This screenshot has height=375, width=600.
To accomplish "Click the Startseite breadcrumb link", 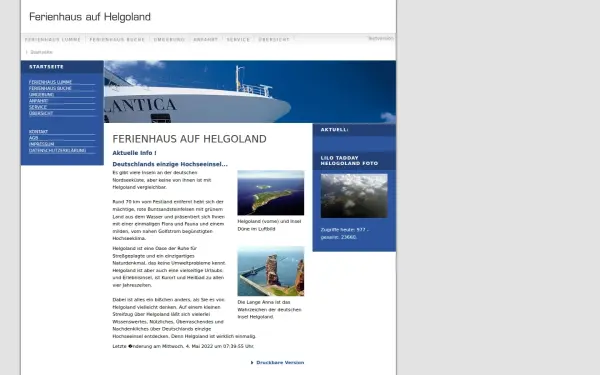I will [x=41, y=52].
